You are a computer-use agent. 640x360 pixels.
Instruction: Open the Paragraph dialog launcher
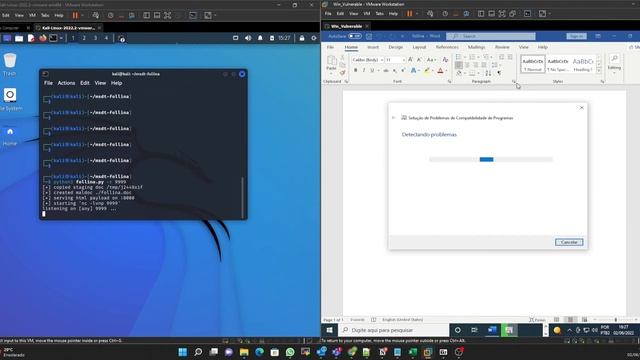(x=513, y=82)
